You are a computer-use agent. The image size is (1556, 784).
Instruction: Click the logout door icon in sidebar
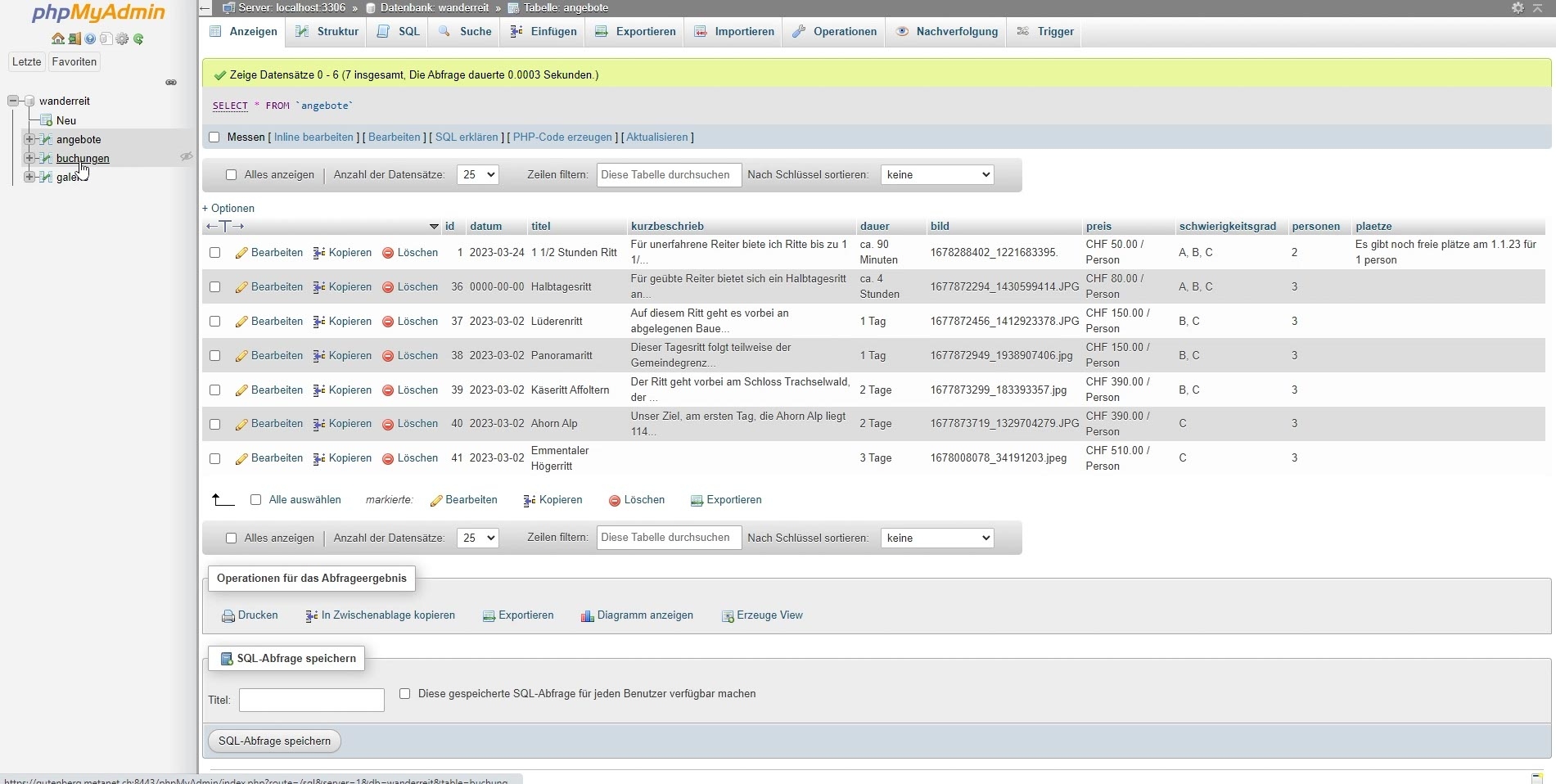pyautogui.click(x=74, y=39)
